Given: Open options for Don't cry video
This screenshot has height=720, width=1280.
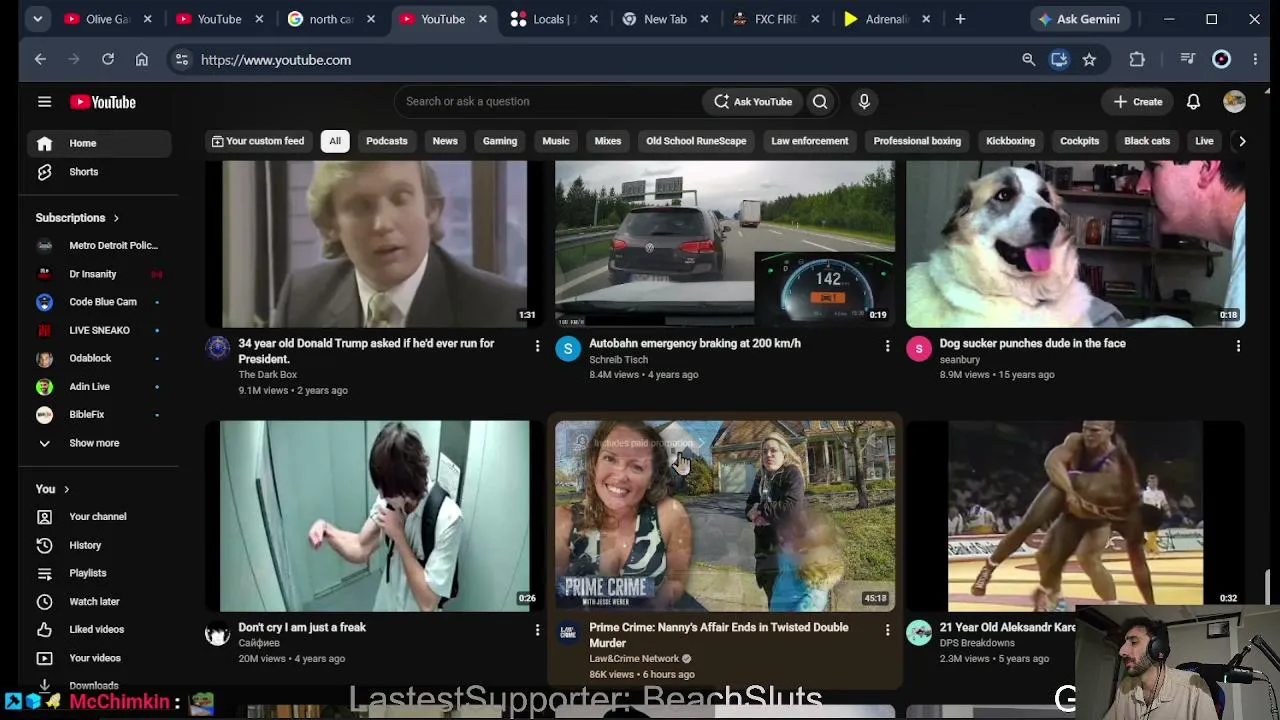Looking at the screenshot, I should point(537,630).
